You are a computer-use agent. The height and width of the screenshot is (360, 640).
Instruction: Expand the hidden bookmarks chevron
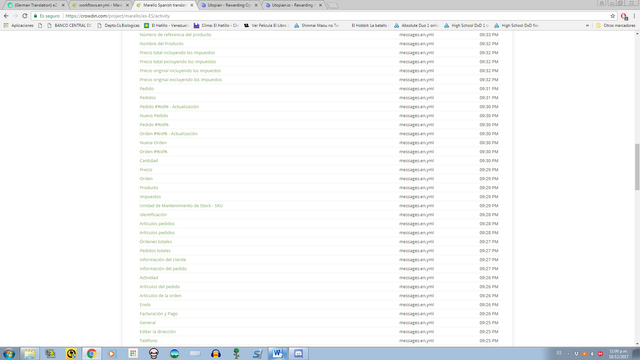587,25
